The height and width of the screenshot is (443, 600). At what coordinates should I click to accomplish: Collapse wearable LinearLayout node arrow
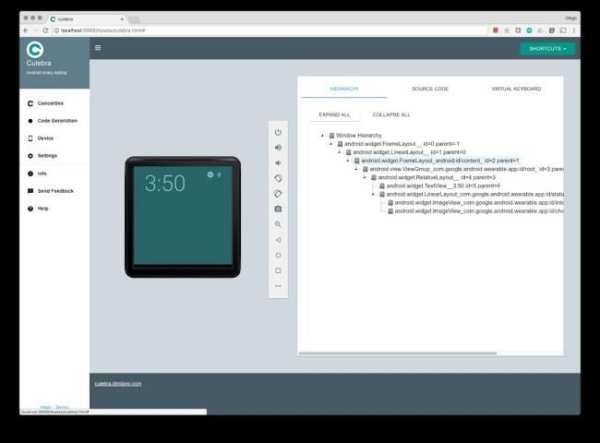tap(373, 194)
